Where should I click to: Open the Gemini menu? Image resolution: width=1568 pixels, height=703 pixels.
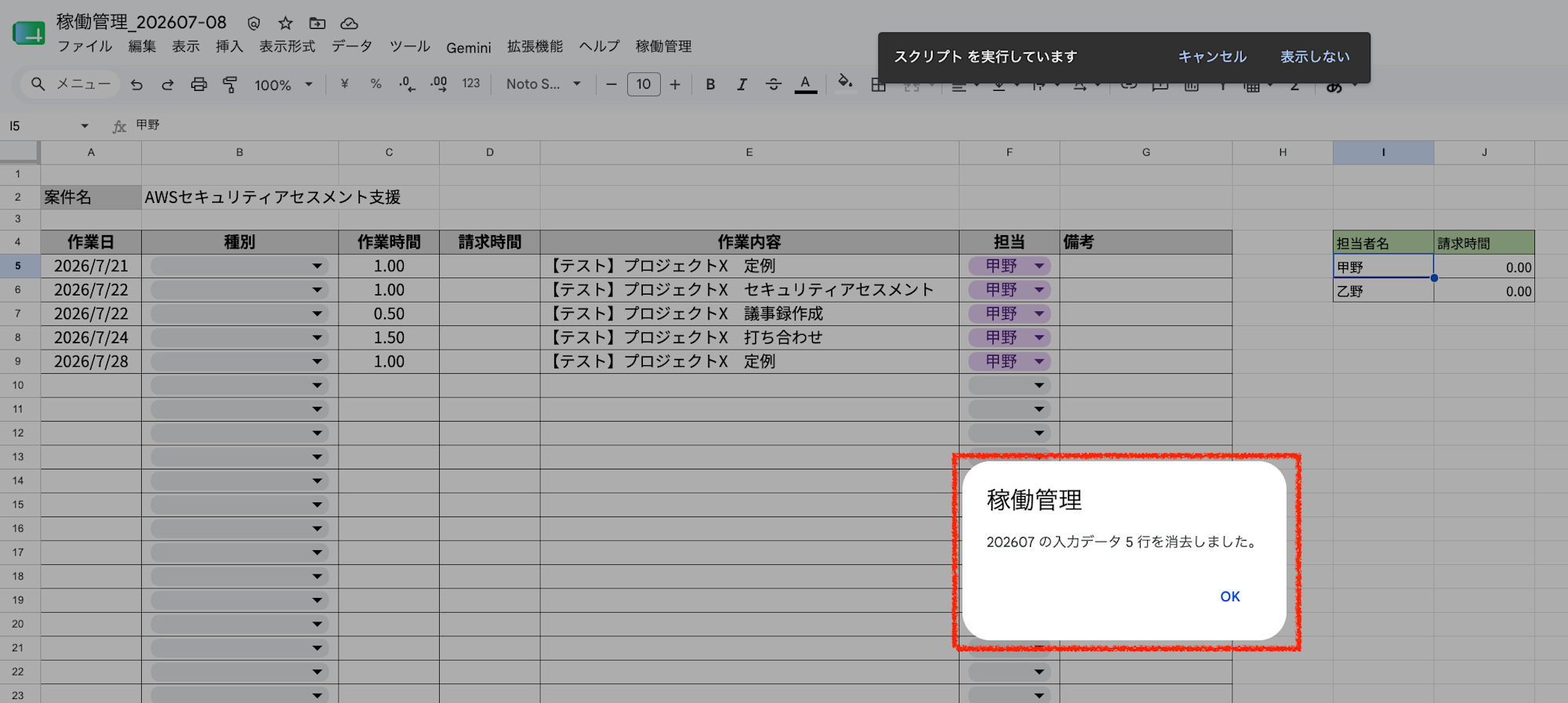(469, 48)
